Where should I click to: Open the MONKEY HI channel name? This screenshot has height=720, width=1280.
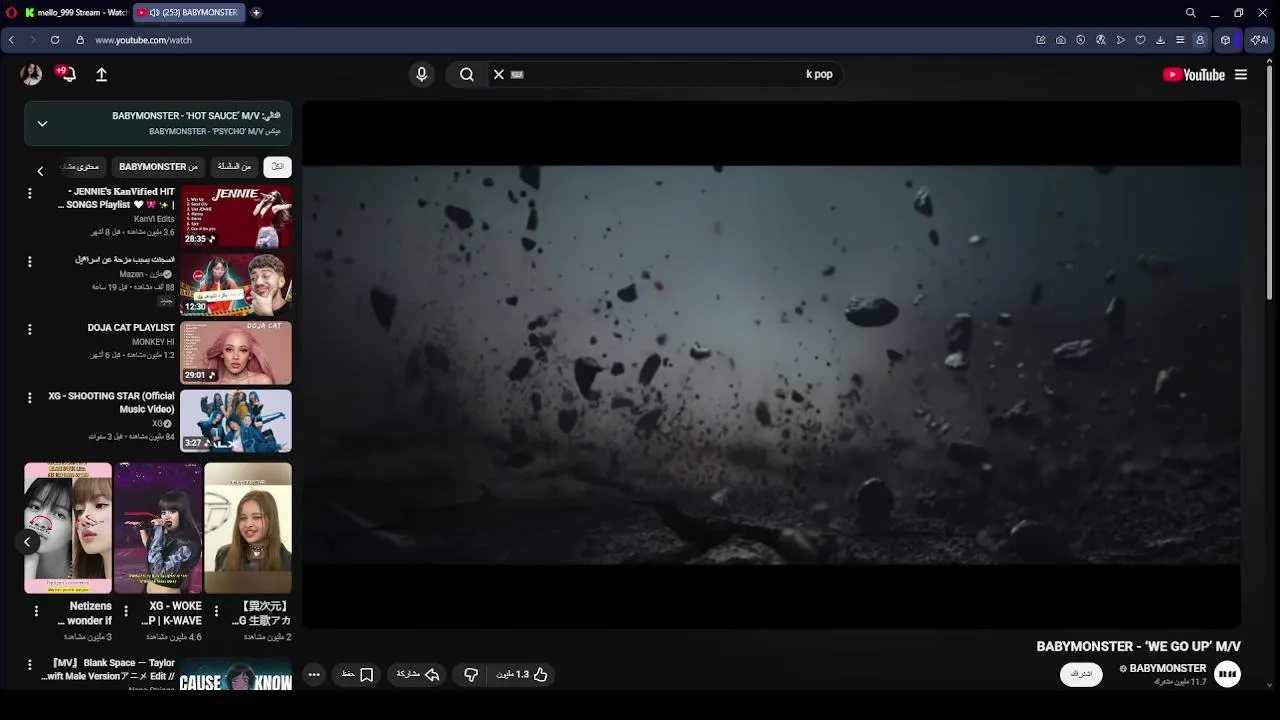(x=153, y=342)
